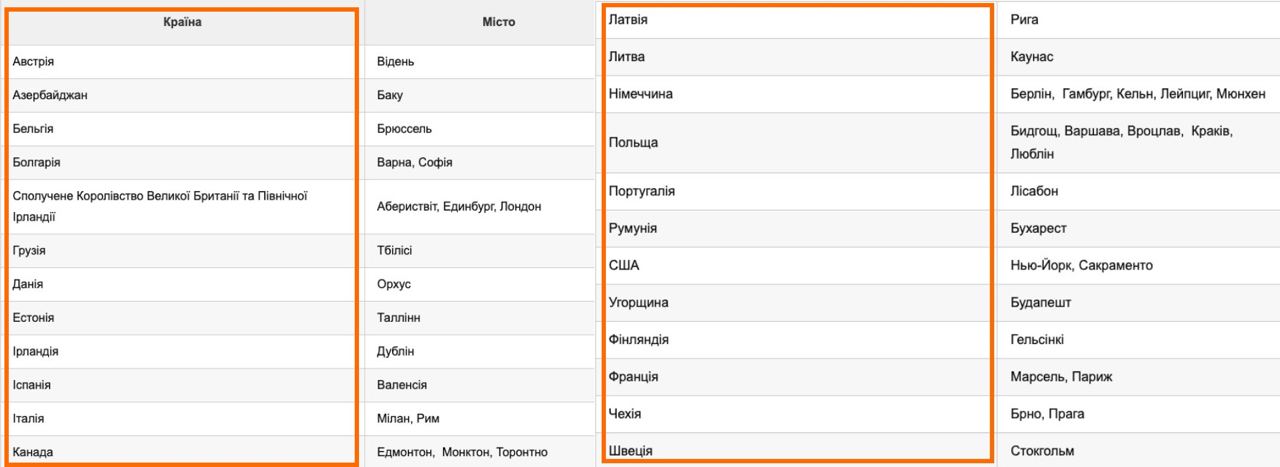This screenshot has height=467, width=1280.
Task: Click the Едмонтон, Монктон, Торонтно cell
Action: coord(462,452)
